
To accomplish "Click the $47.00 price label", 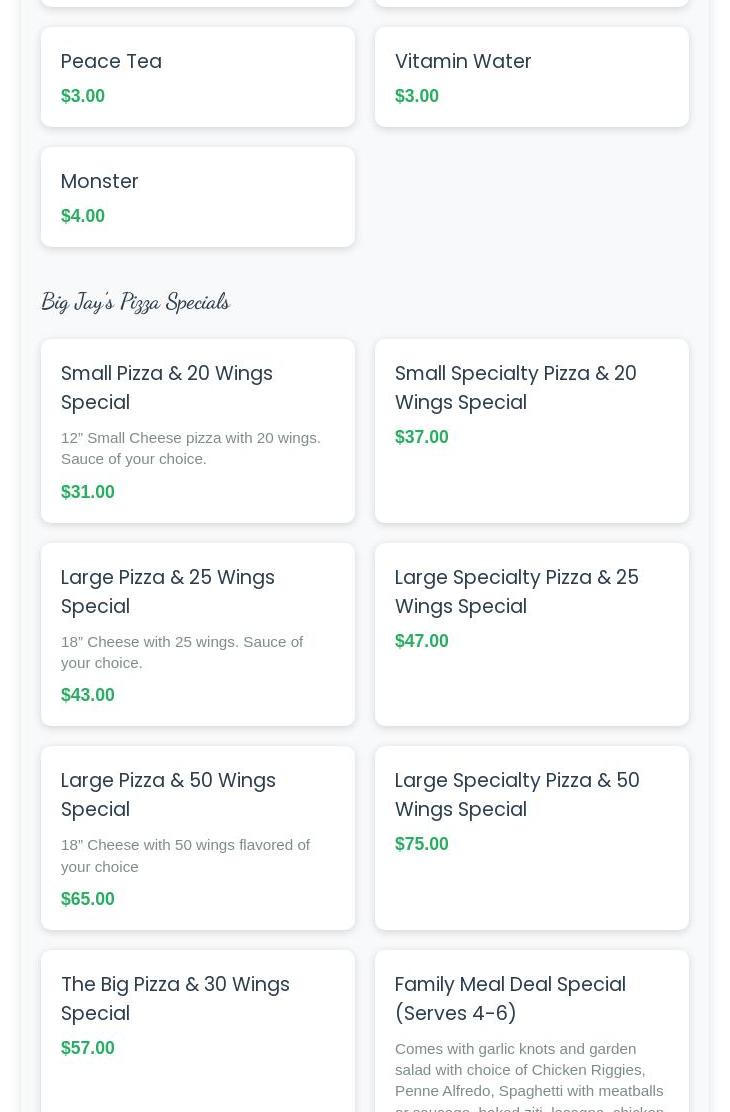I will click(422, 641).
